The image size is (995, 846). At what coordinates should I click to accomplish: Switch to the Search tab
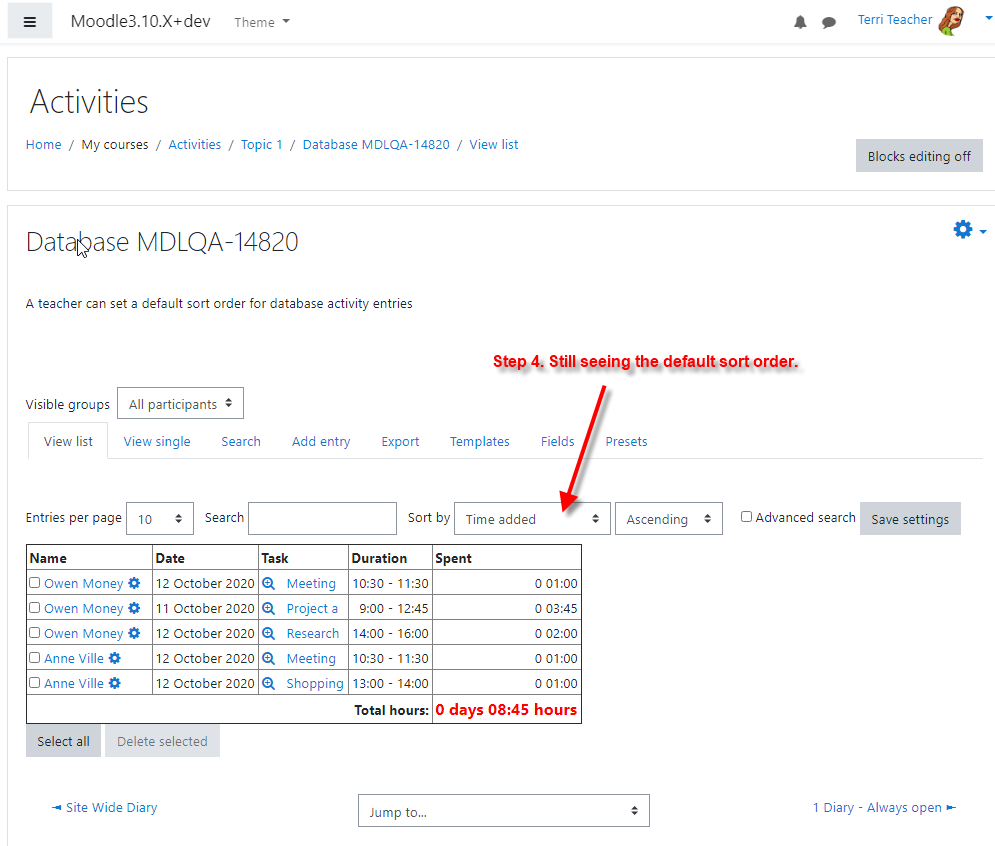coord(241,441)
